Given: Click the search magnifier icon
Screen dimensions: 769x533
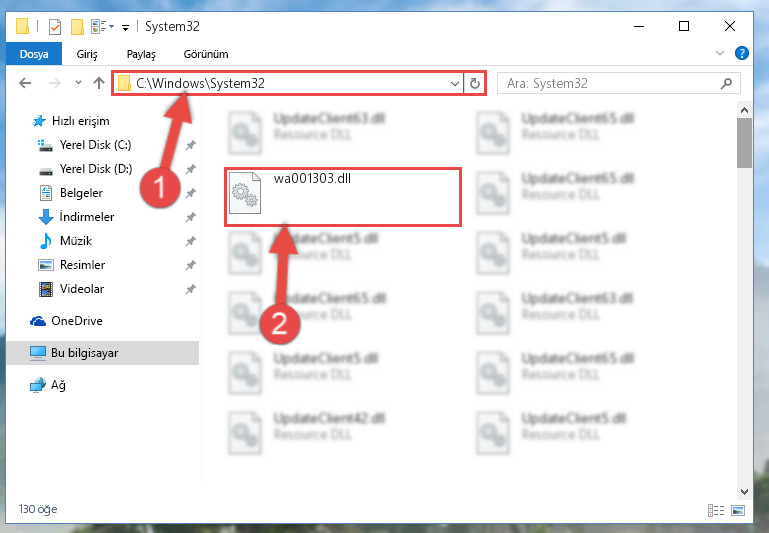Looking at the screenshot, I should (x=726, y=83).
